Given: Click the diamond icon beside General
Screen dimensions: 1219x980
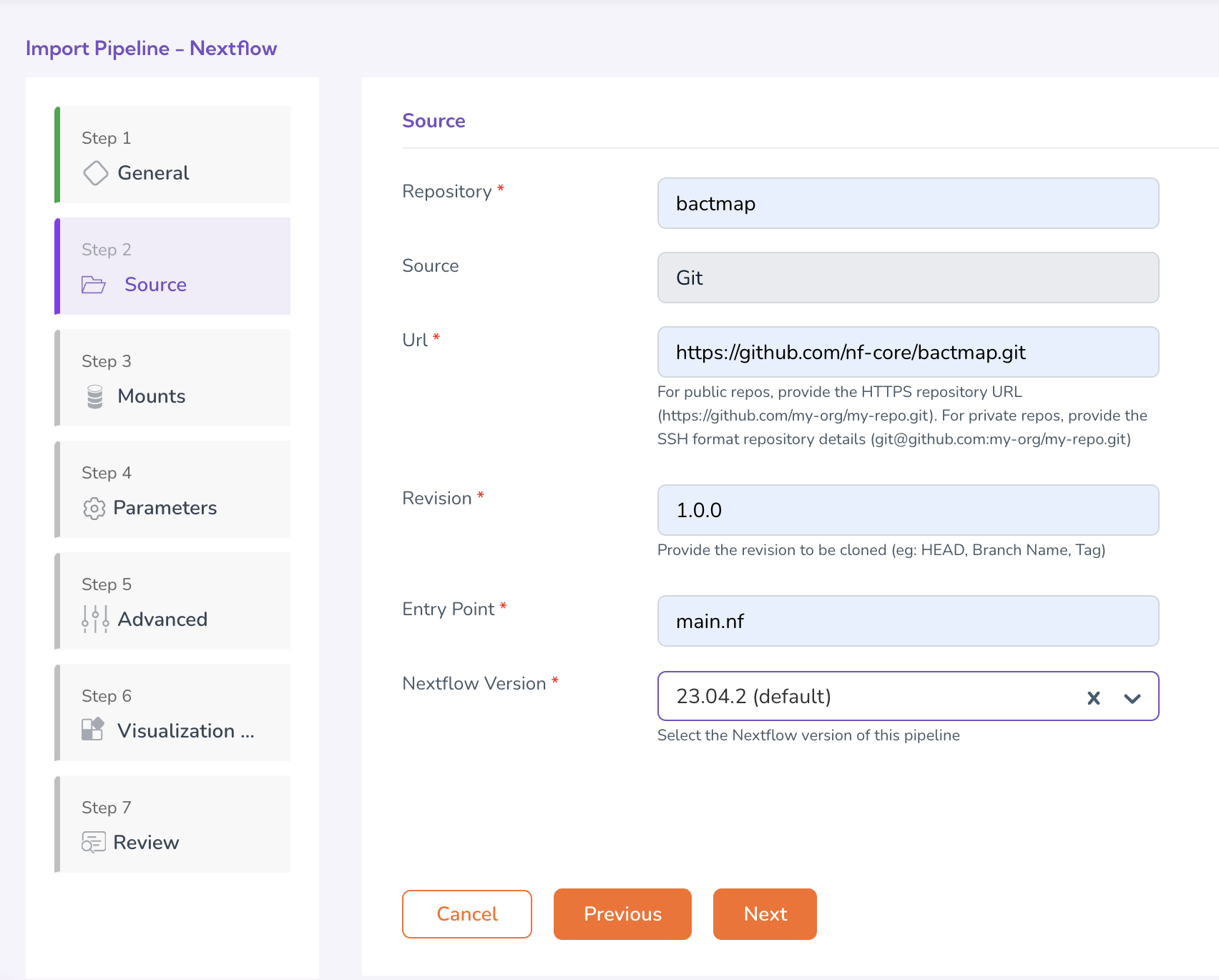Looking at the screenshot, I should [95, 173].
